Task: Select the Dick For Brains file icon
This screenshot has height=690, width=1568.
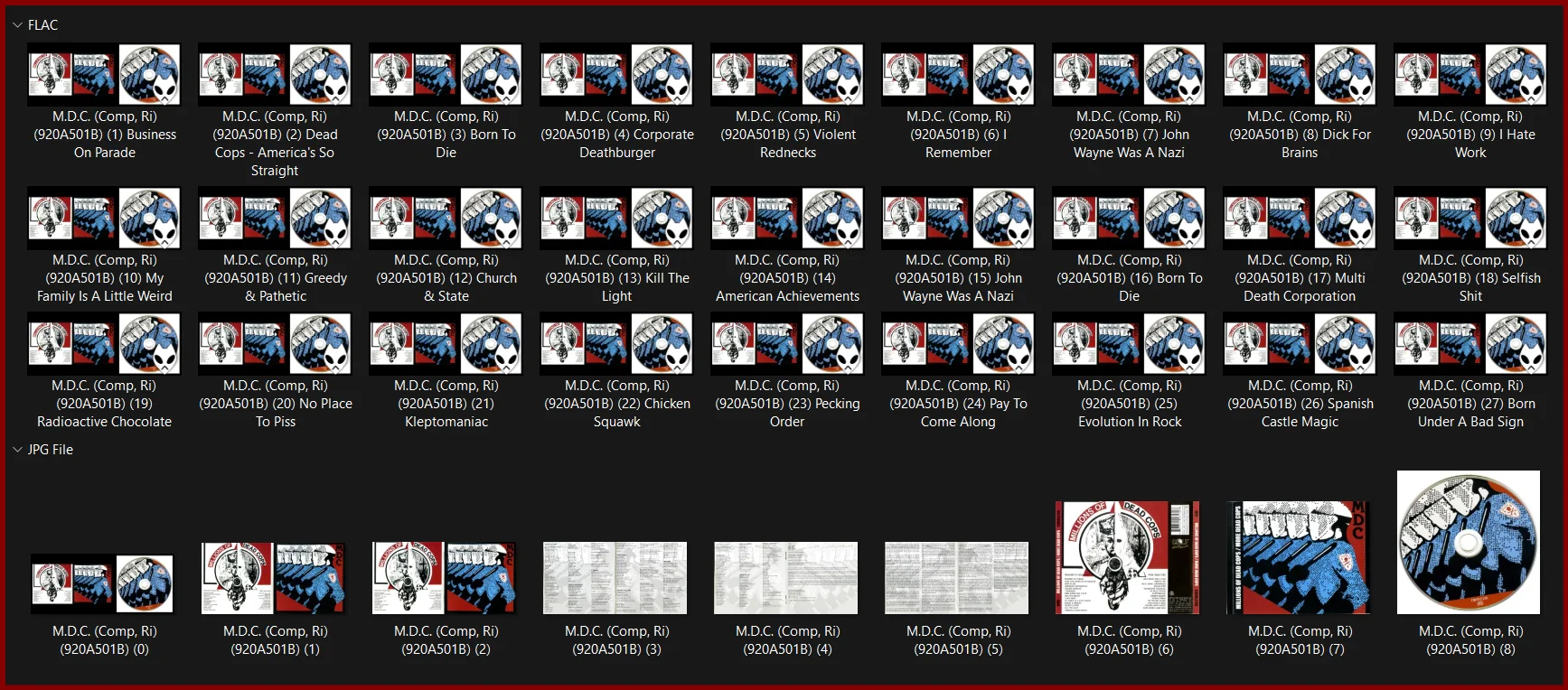Action: (x=1300, y=74)
